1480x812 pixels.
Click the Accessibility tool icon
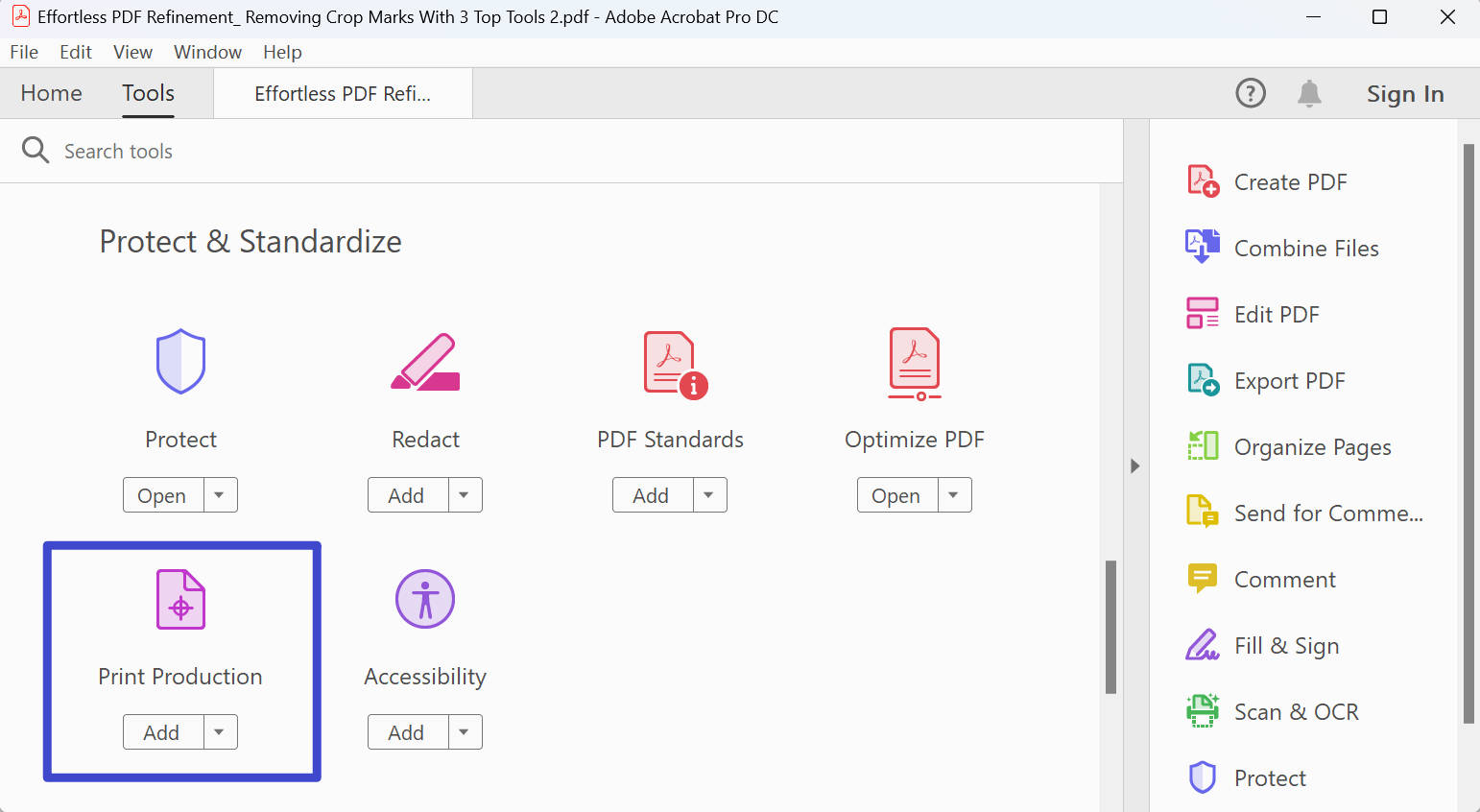[425, 599]
